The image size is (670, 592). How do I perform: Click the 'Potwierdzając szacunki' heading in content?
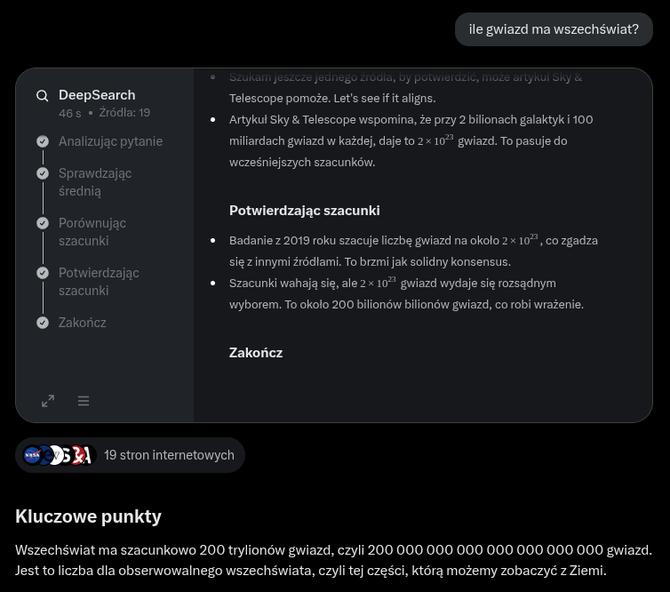[x=304, y=211]
